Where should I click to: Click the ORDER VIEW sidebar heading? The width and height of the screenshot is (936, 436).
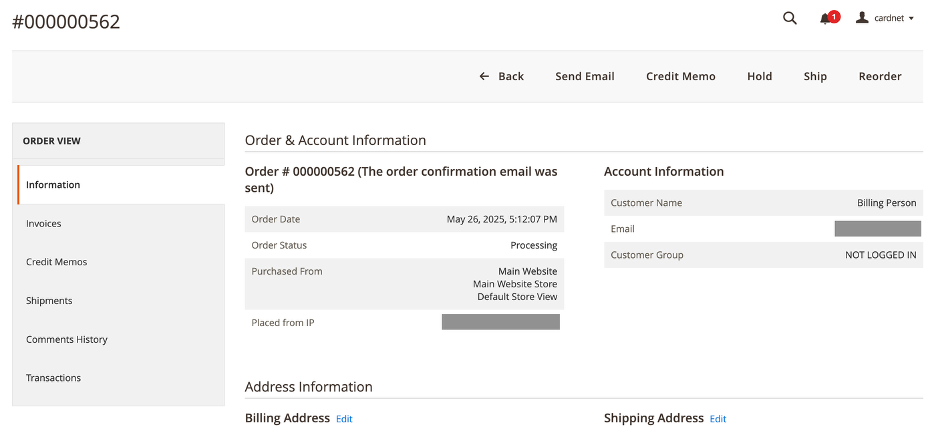51,141
